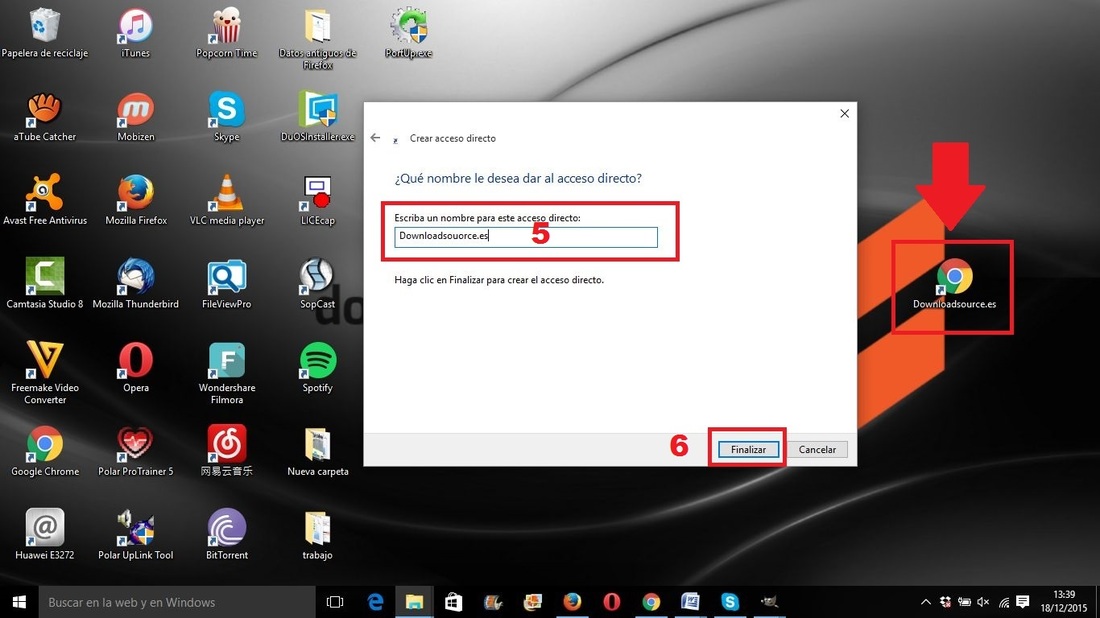Click the Finalizar button
This screenshot has width=1100, height=618.
coord(748,450)
